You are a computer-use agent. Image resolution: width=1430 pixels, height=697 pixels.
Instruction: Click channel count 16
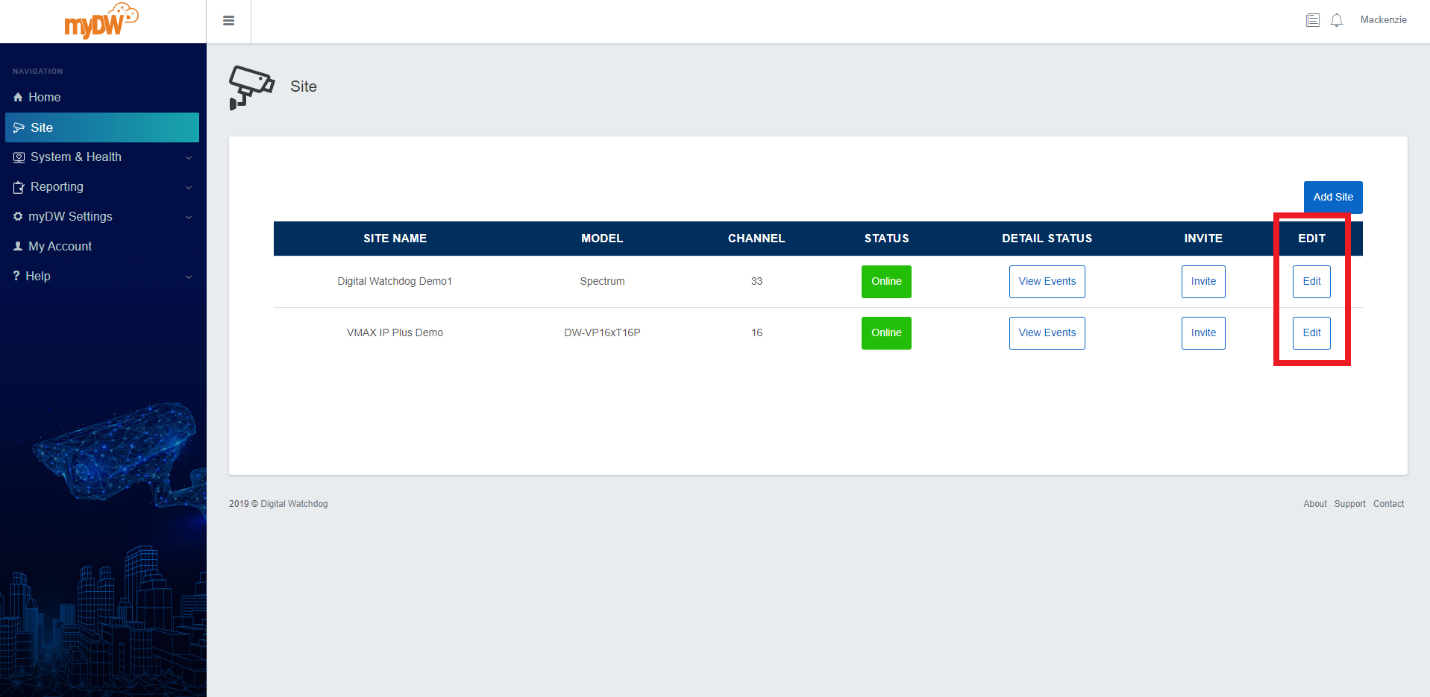pos(757,332)
